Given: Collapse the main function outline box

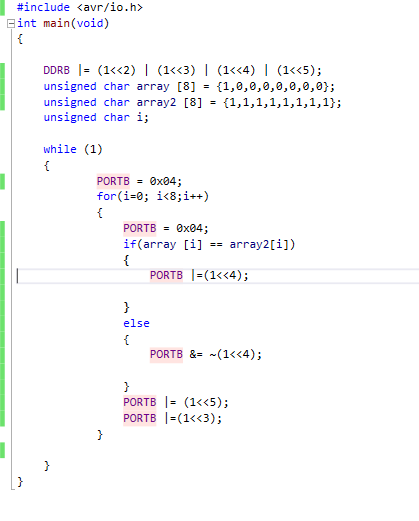Looking at the screenshot, I should [11, 23].
